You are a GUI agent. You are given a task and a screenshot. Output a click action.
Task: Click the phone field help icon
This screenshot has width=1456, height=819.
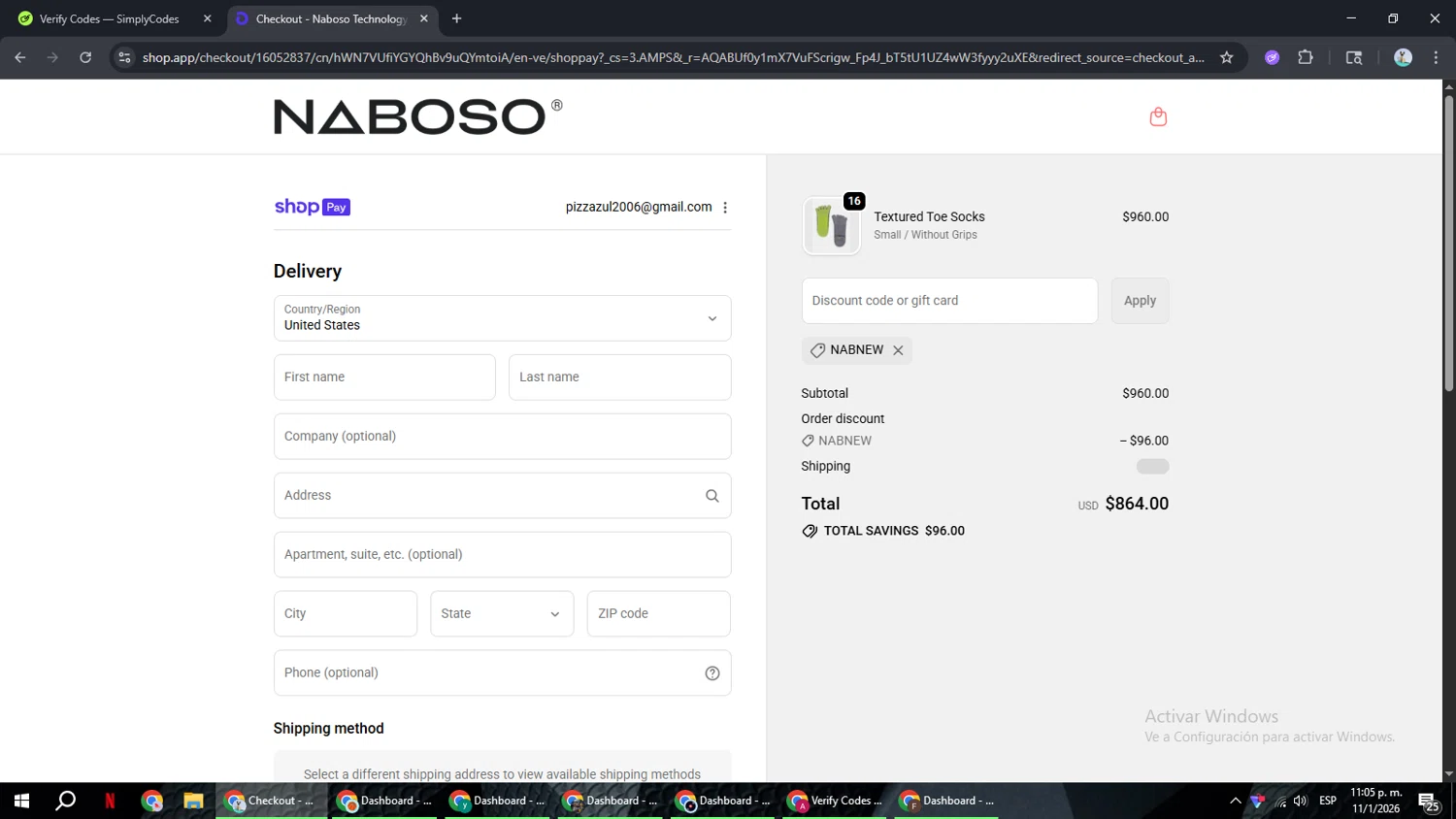(712, 673)
